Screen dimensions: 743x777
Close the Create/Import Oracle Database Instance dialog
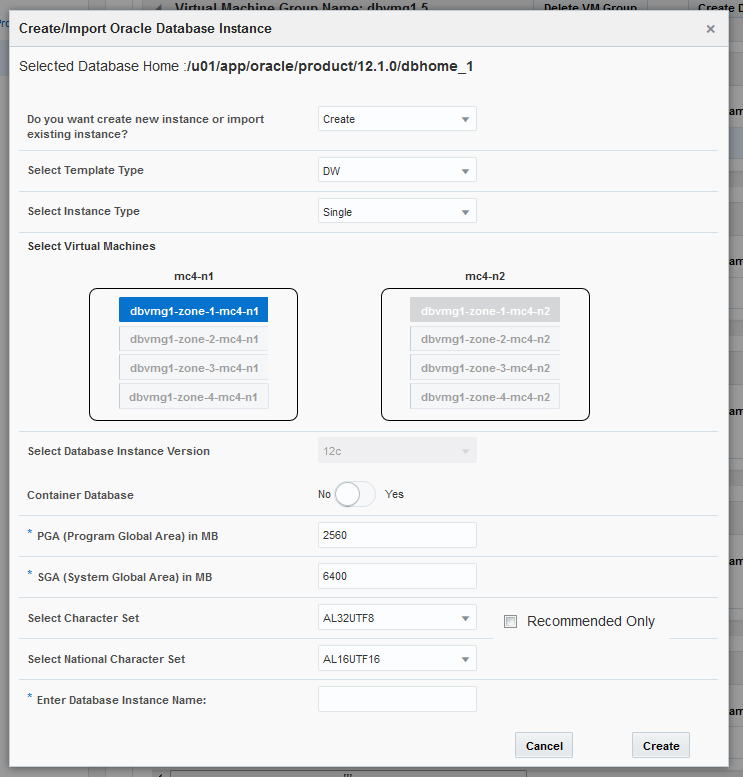click(710, 29)
